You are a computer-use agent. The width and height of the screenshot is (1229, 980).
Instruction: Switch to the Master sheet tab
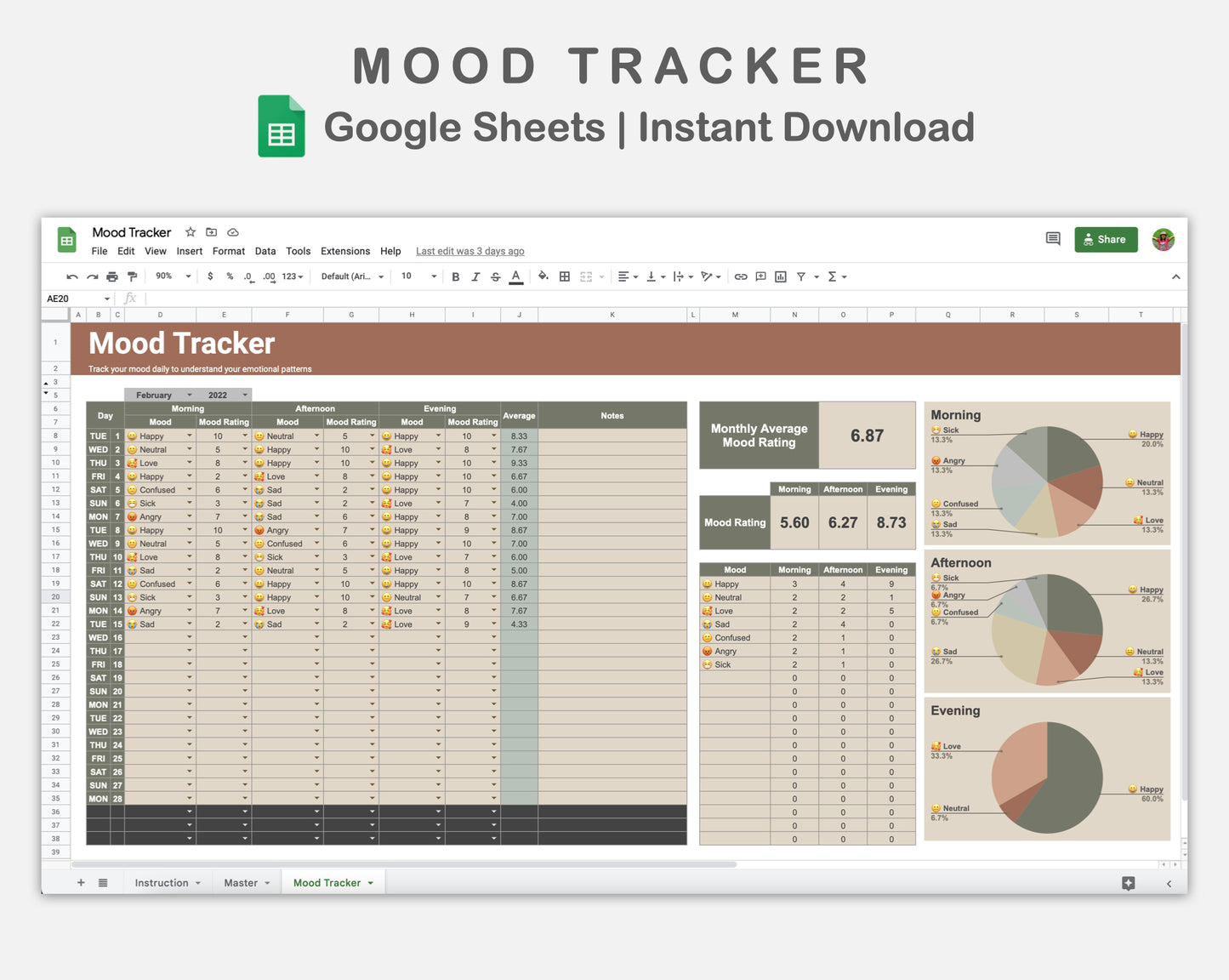tap(241, 882)
